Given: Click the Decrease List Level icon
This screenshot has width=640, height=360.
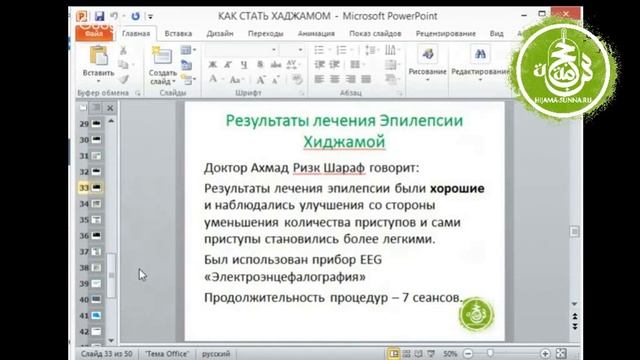Looking at the screenshot, I should 320,64.
